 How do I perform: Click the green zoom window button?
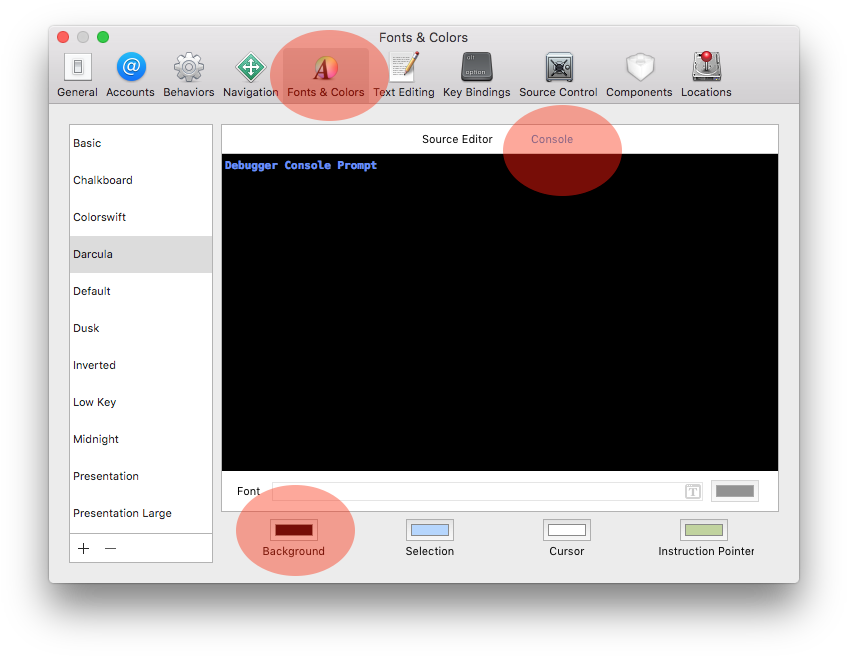103,37
